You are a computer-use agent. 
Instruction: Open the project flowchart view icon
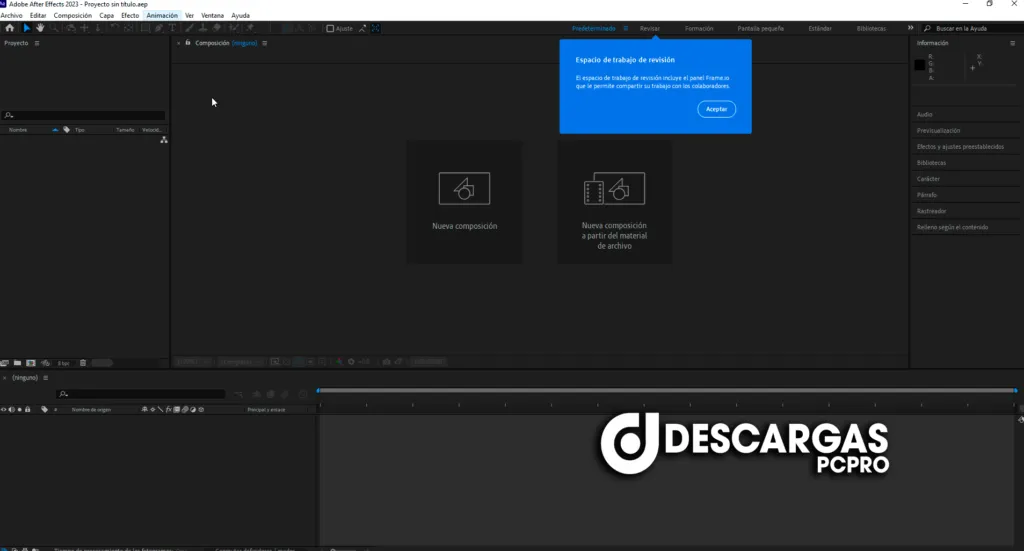point(163,140)
